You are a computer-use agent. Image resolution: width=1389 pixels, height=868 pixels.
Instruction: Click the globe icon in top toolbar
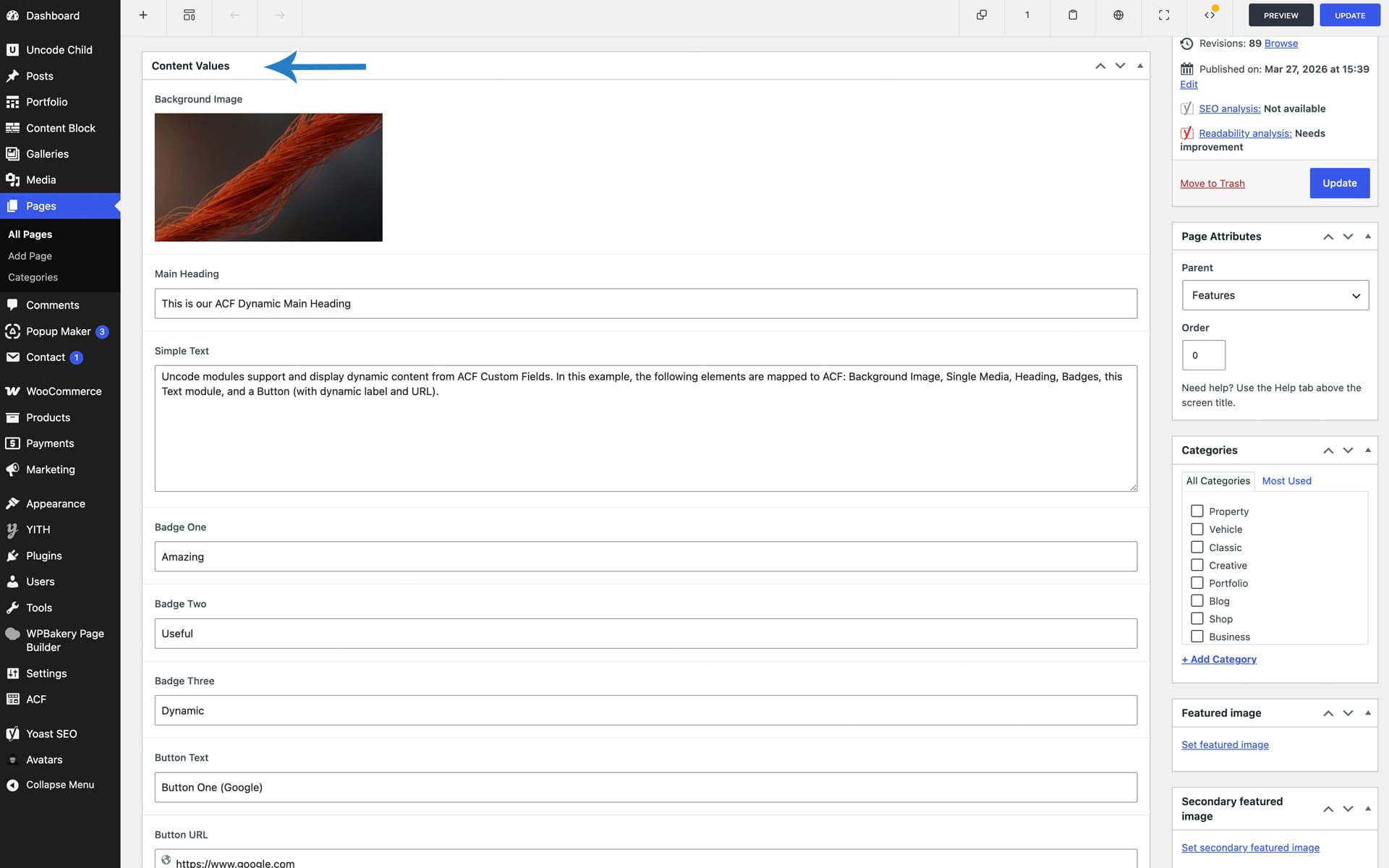tap(1118, 15)
